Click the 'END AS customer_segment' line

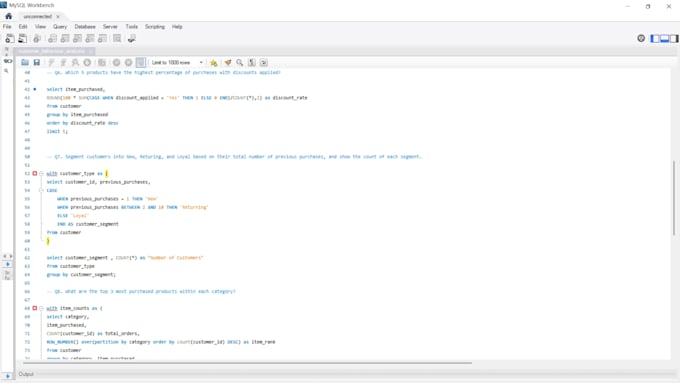tap(88, 224)
